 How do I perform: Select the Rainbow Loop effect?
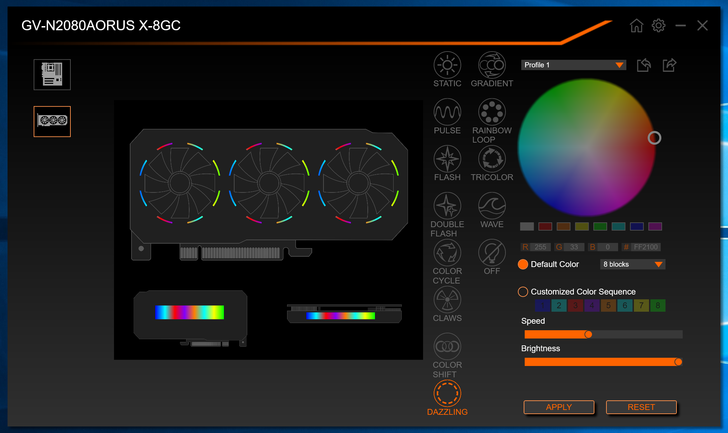(491, 112)
